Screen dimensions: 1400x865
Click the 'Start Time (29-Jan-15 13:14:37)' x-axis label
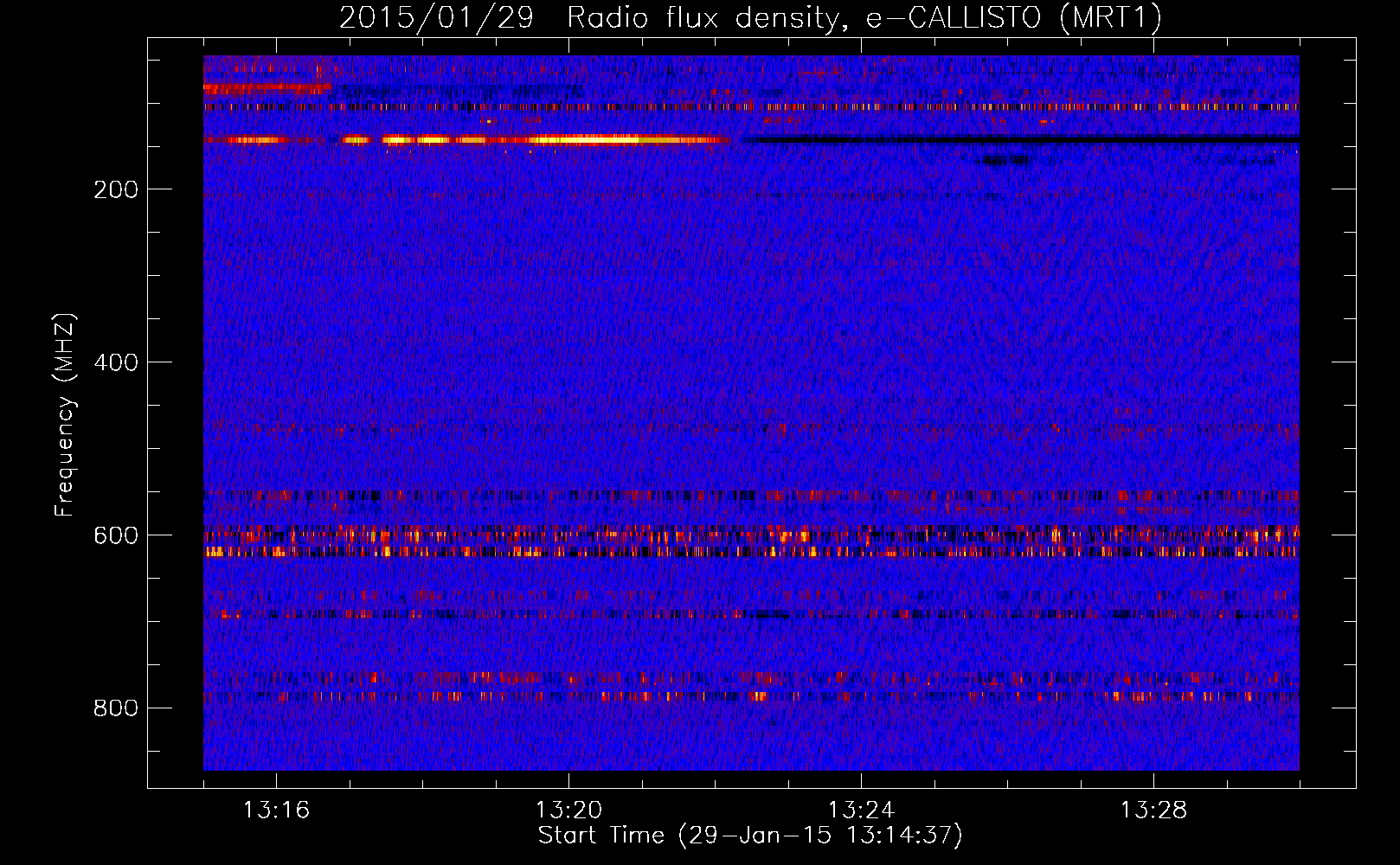(750, 836)
